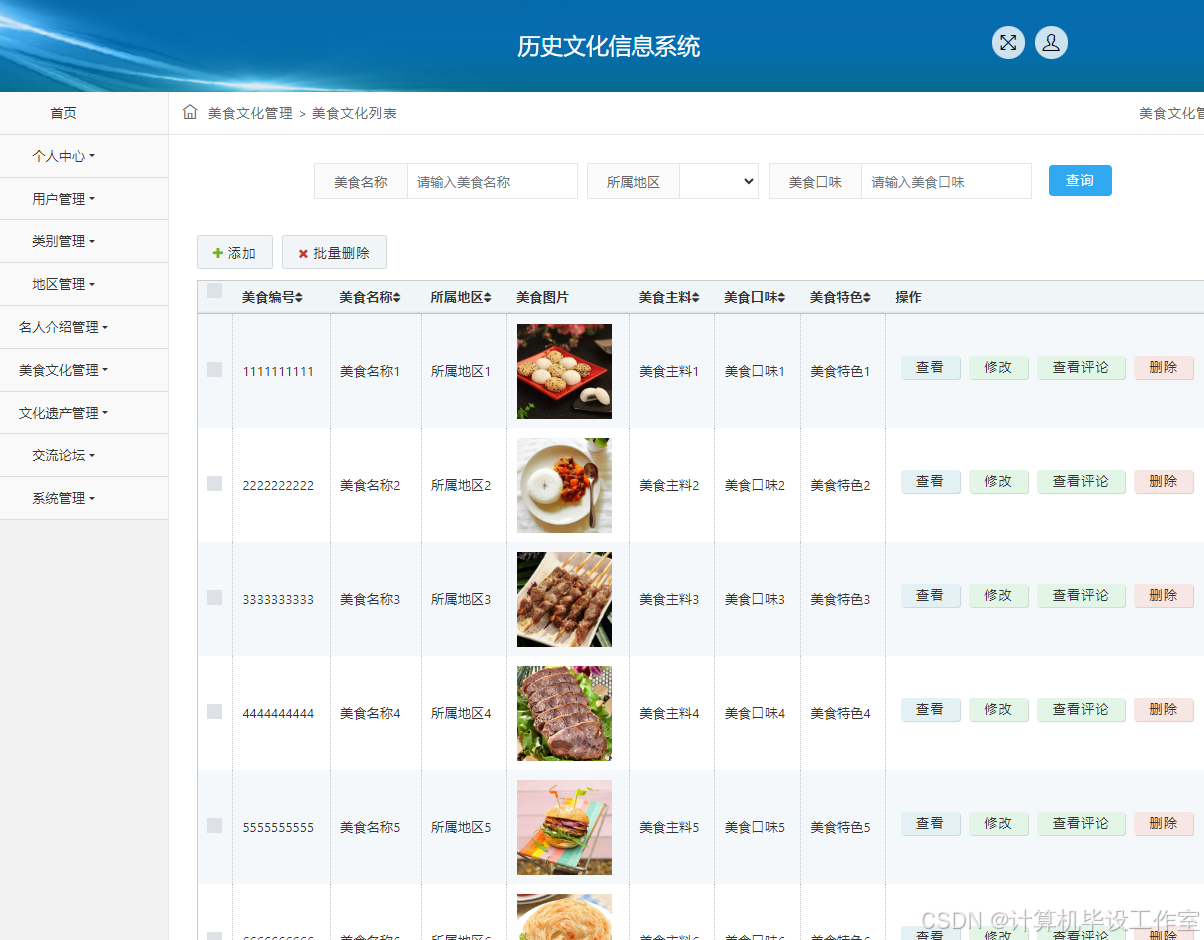Image resolution: width=1204 pixels, height=940 pixels.
Task: Click 修改 for 美食名称3
Action: click(999, 596)
